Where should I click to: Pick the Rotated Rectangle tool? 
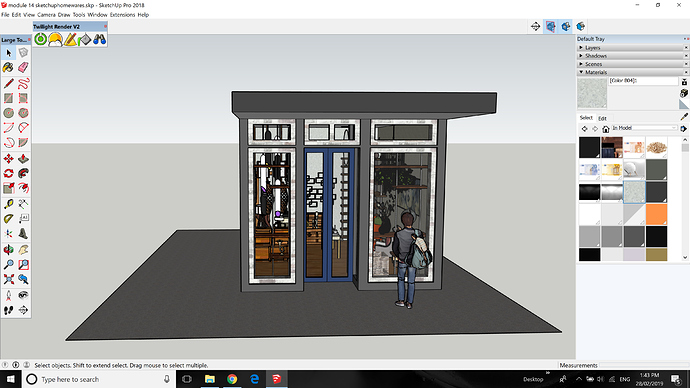tap(23, 98)
